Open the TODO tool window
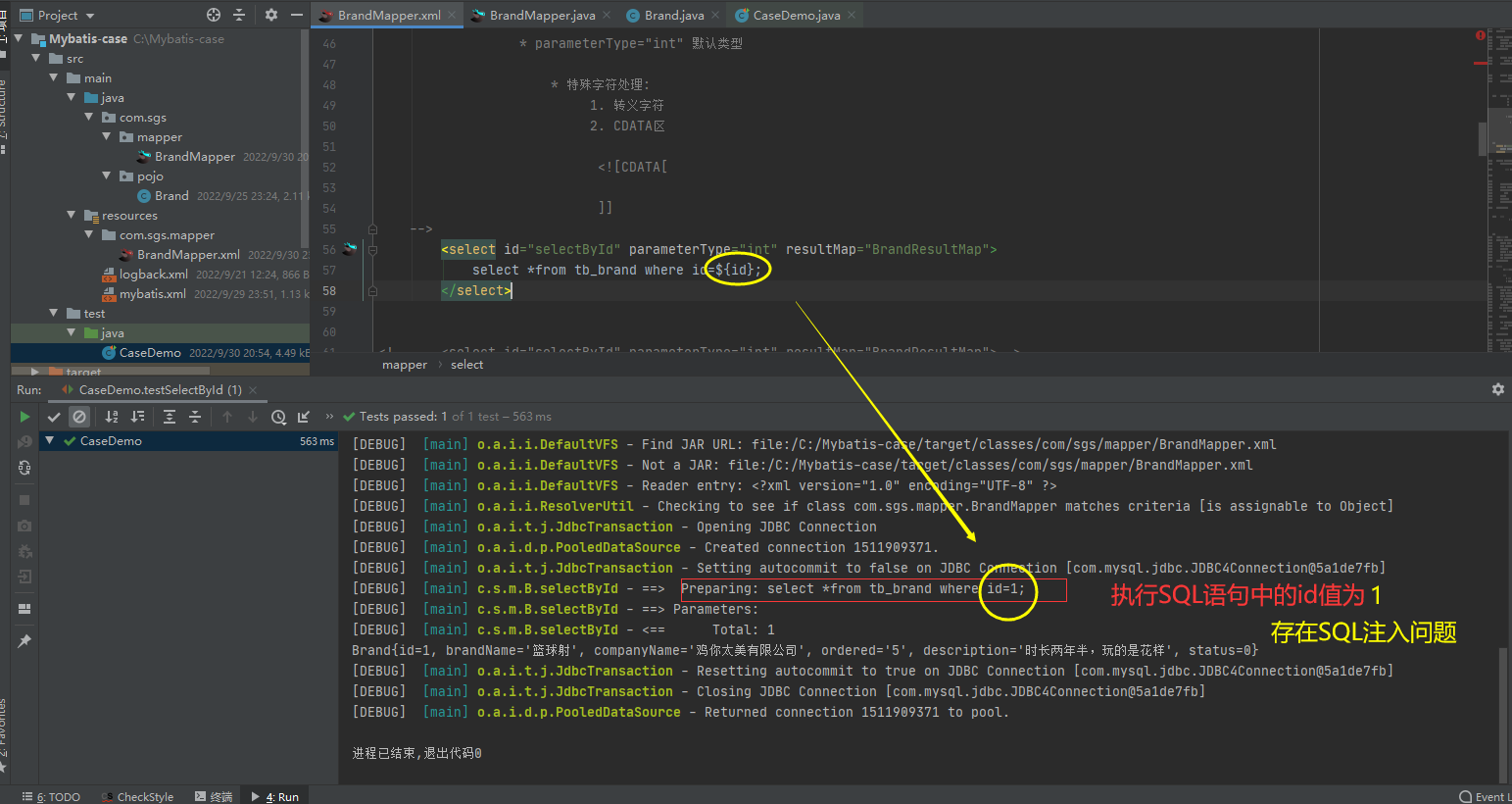 [51, 796]
